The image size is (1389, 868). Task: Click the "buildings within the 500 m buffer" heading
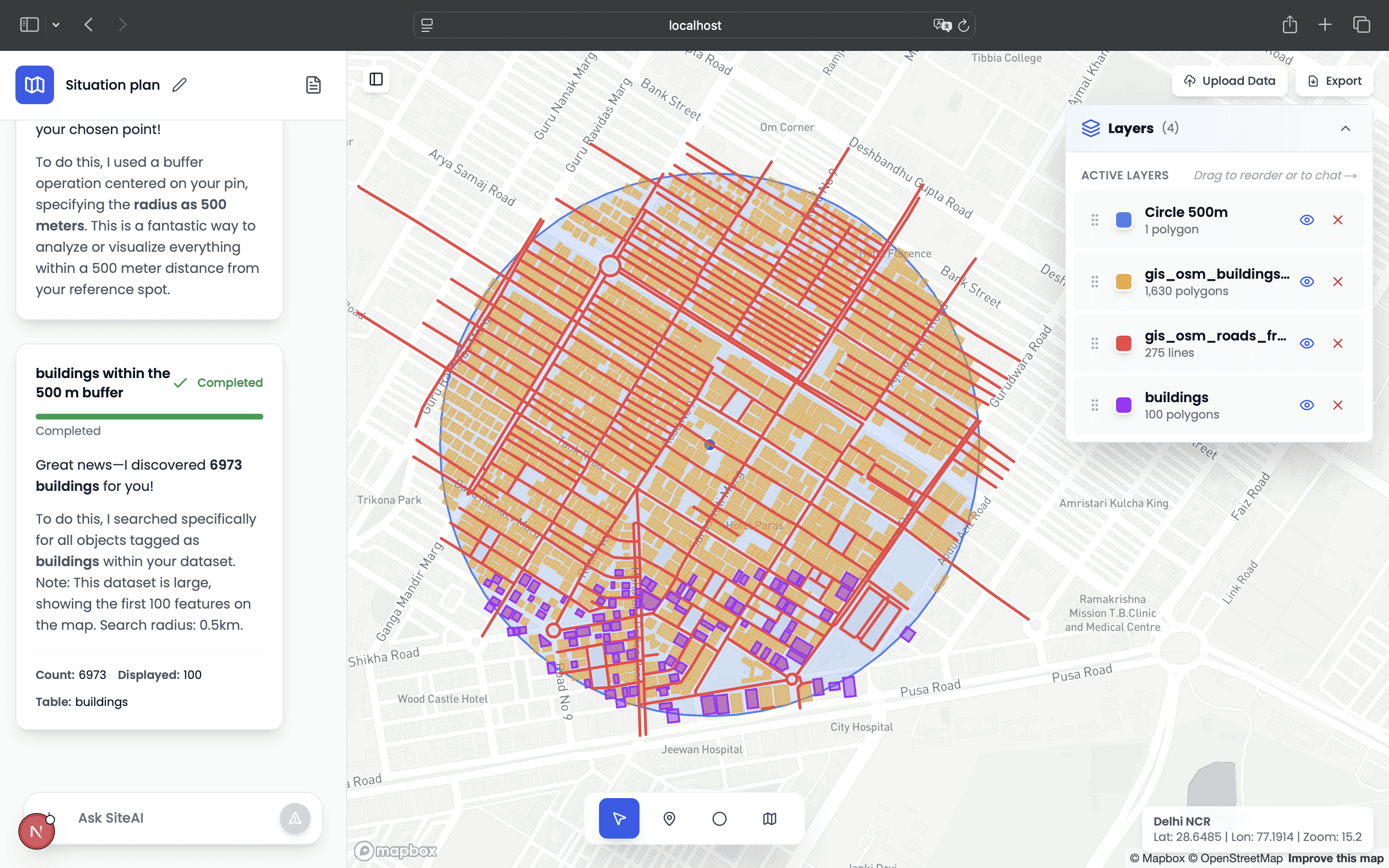click(103, 383)
